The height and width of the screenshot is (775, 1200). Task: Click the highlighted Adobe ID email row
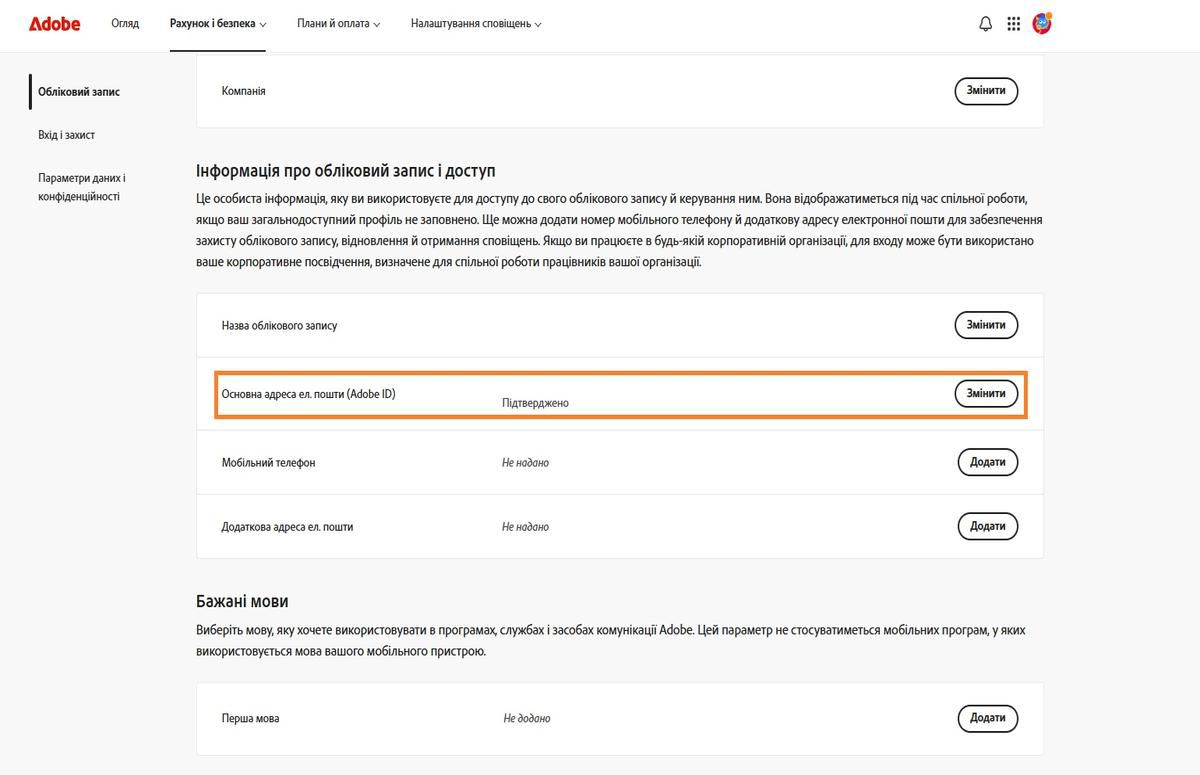pos(620,393)
